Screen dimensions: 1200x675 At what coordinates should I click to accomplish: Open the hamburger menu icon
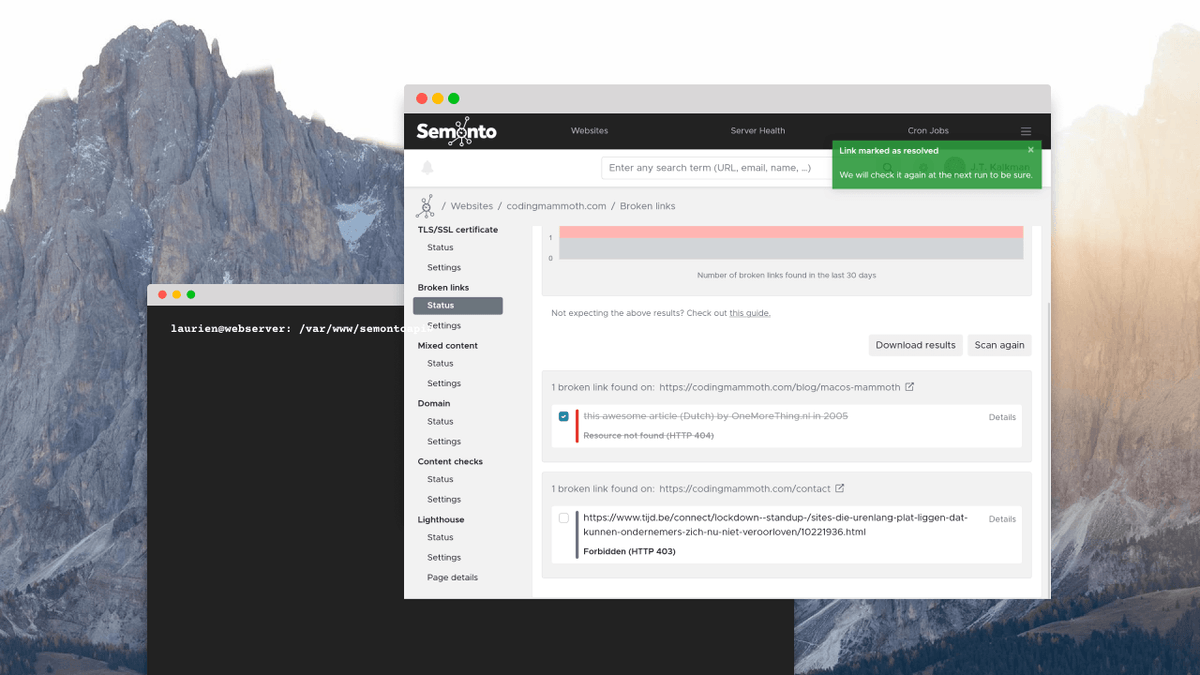tap(1026, 131)
